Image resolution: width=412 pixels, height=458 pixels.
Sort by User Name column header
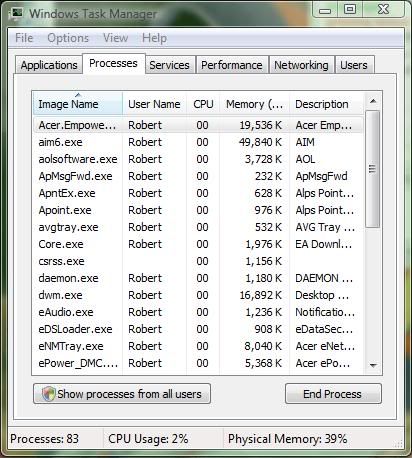click(154, 104)
